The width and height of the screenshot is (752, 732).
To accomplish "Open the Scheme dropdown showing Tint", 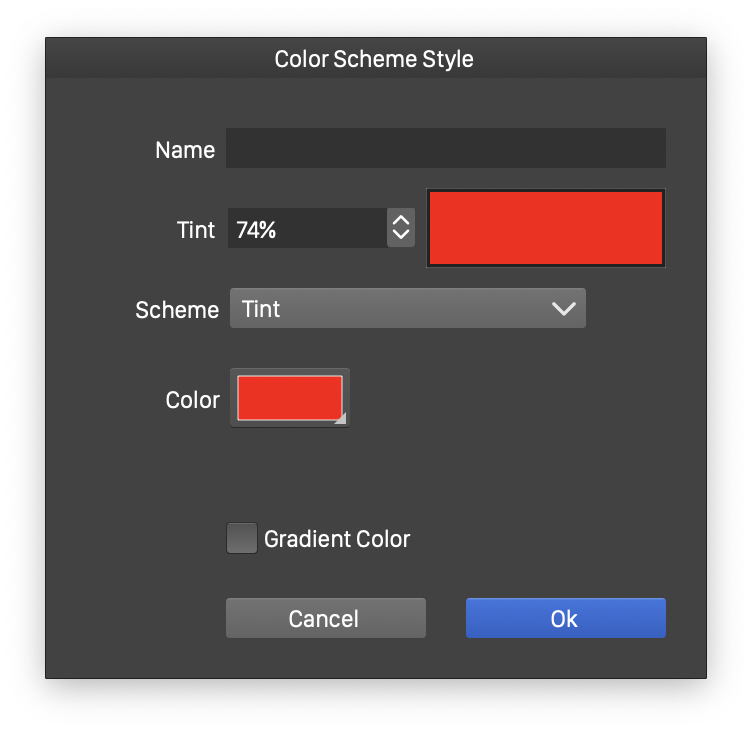I will [407, 309].
